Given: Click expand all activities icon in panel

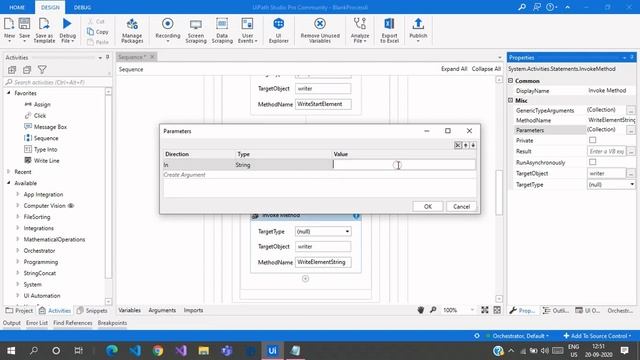Looking at the screenshot, I should (12, 70).
